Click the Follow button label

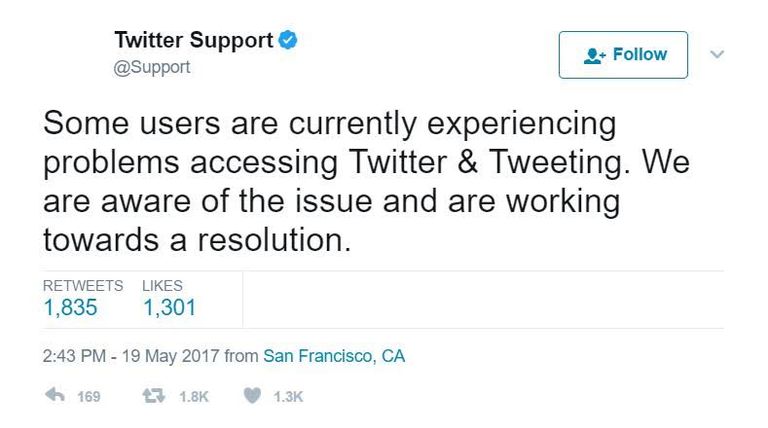pyautogui.click(x=639, y=55)
